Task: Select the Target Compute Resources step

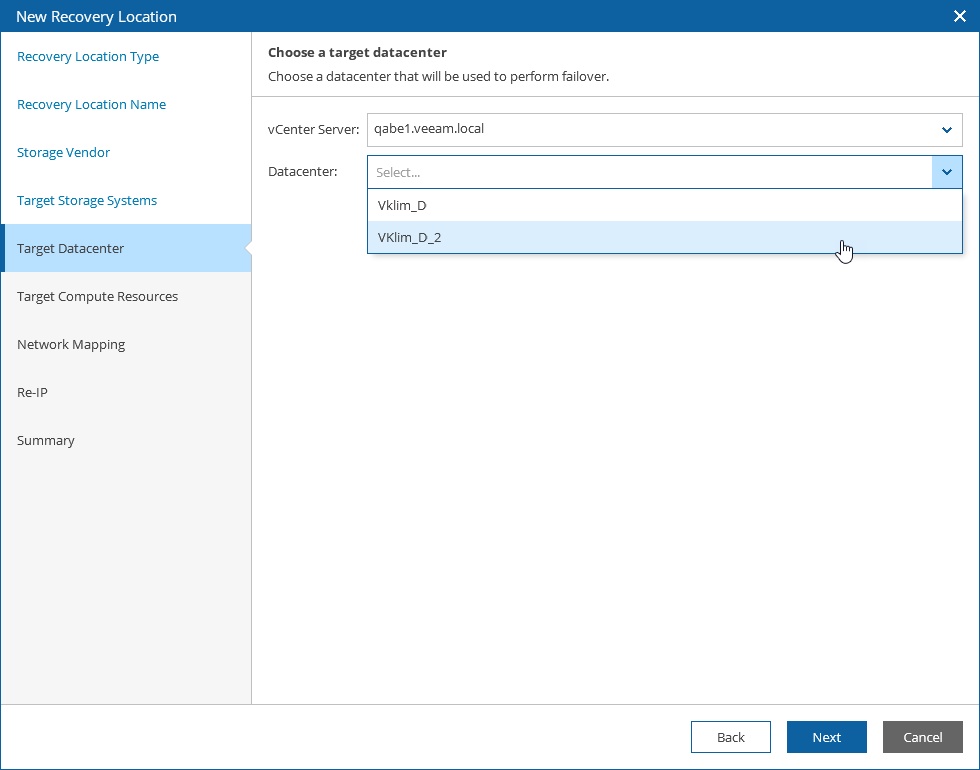Action: coord(97,297)
